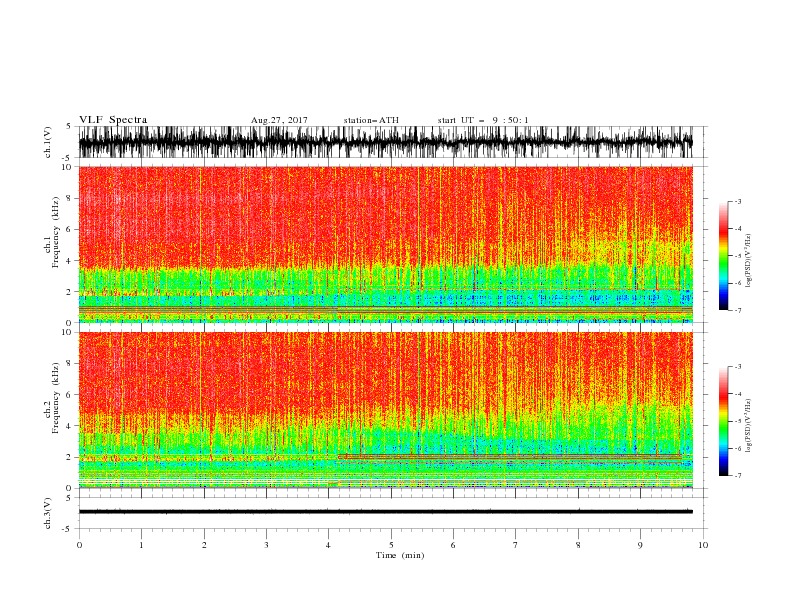Screen dimensions: 792x612
Task: Click the "station=ATH" label
Action: (371, 120)
